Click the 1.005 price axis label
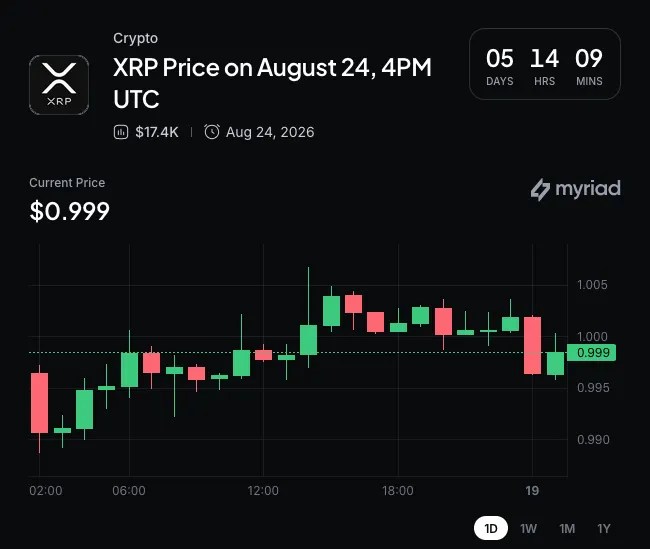The height and width of the screenshot is (549, 650). tap(592, 284)
